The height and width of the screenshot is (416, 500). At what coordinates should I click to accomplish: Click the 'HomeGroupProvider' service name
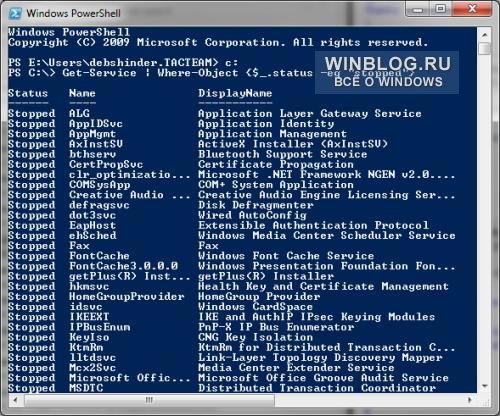[x=127, y=296]
